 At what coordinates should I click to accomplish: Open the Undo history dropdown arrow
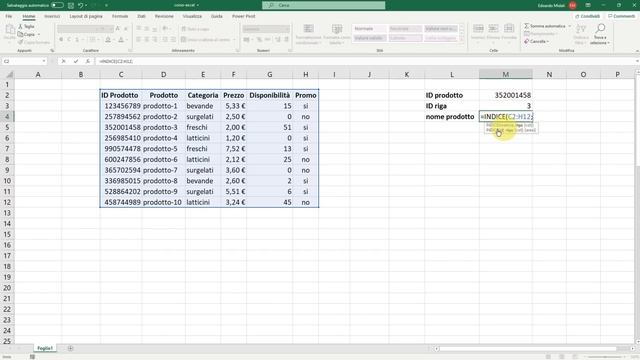coord(86,5)
